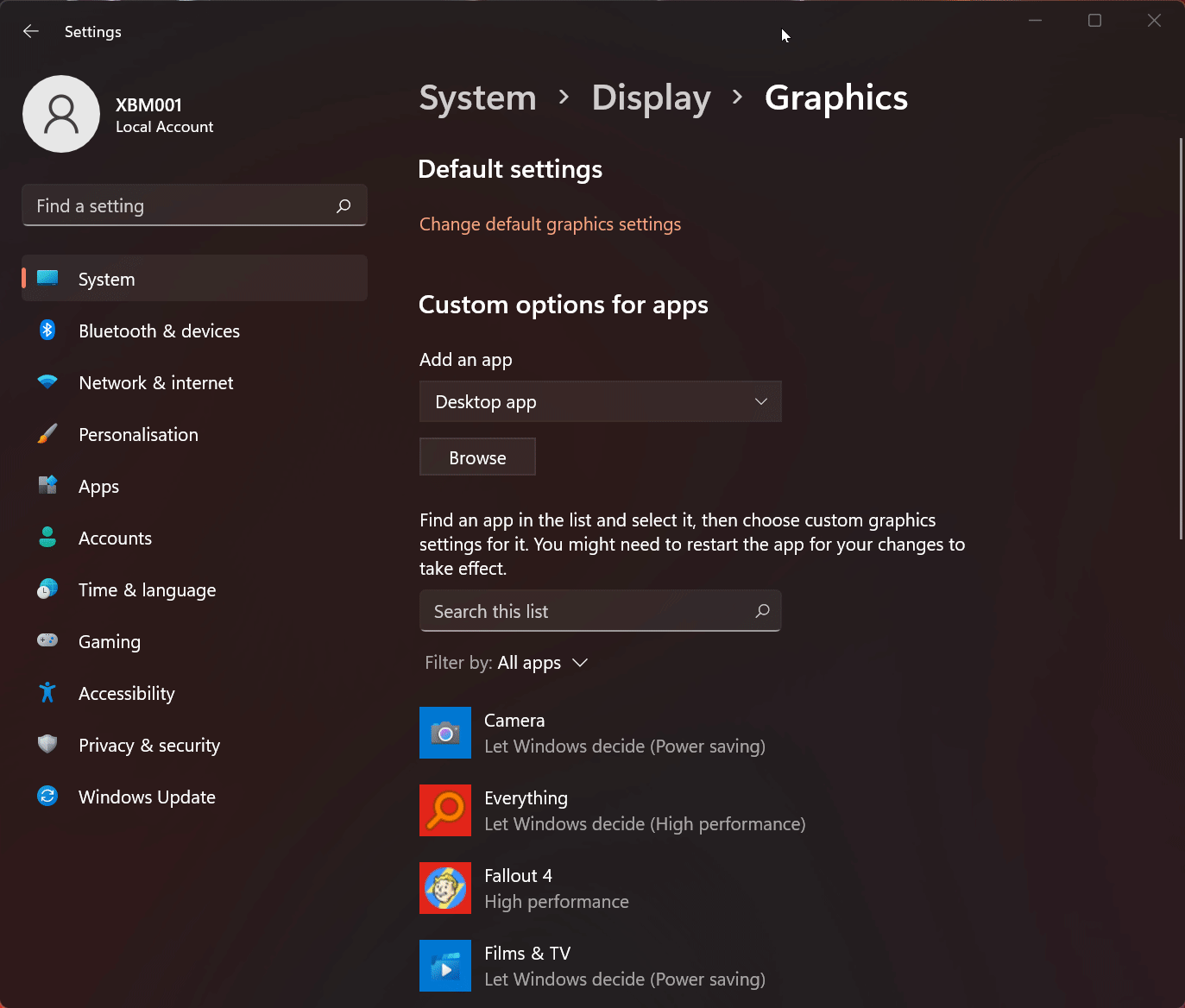
Task: Click the Camera app icon
Action: [x=445, y=733]
